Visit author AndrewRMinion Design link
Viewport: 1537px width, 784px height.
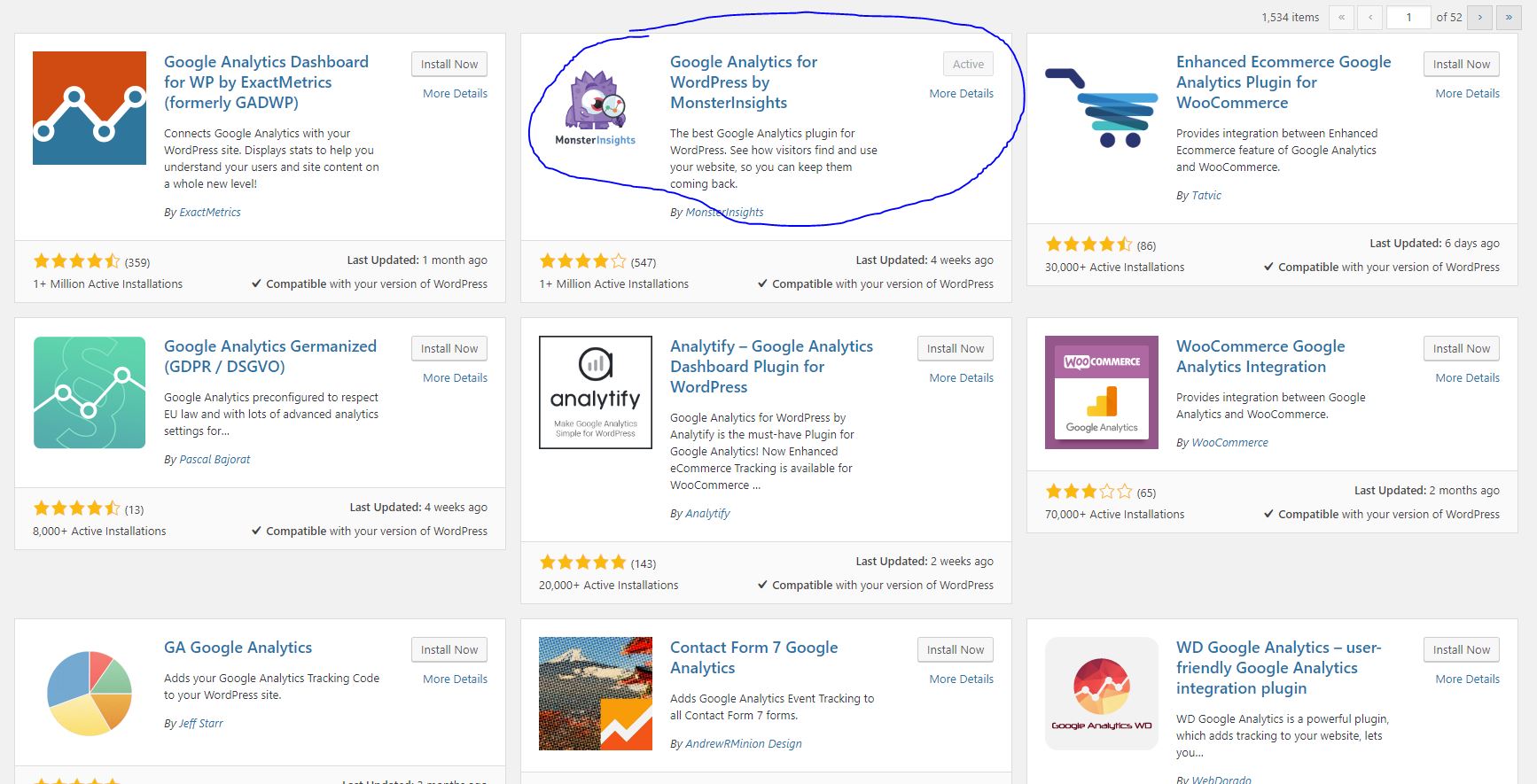[743, 744]
